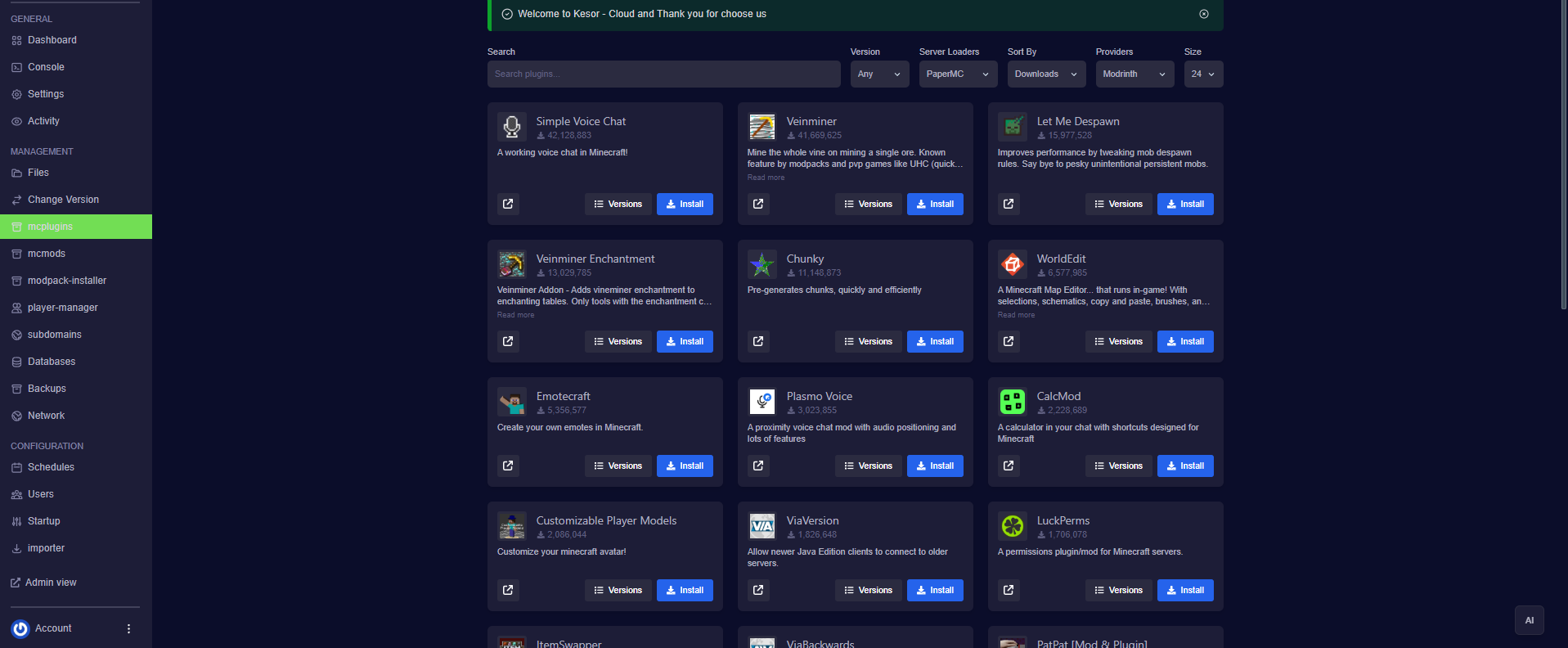The height and width of the screenshot is (648, 1568).
Task: Open the importer page
Action: coord(76,548)
